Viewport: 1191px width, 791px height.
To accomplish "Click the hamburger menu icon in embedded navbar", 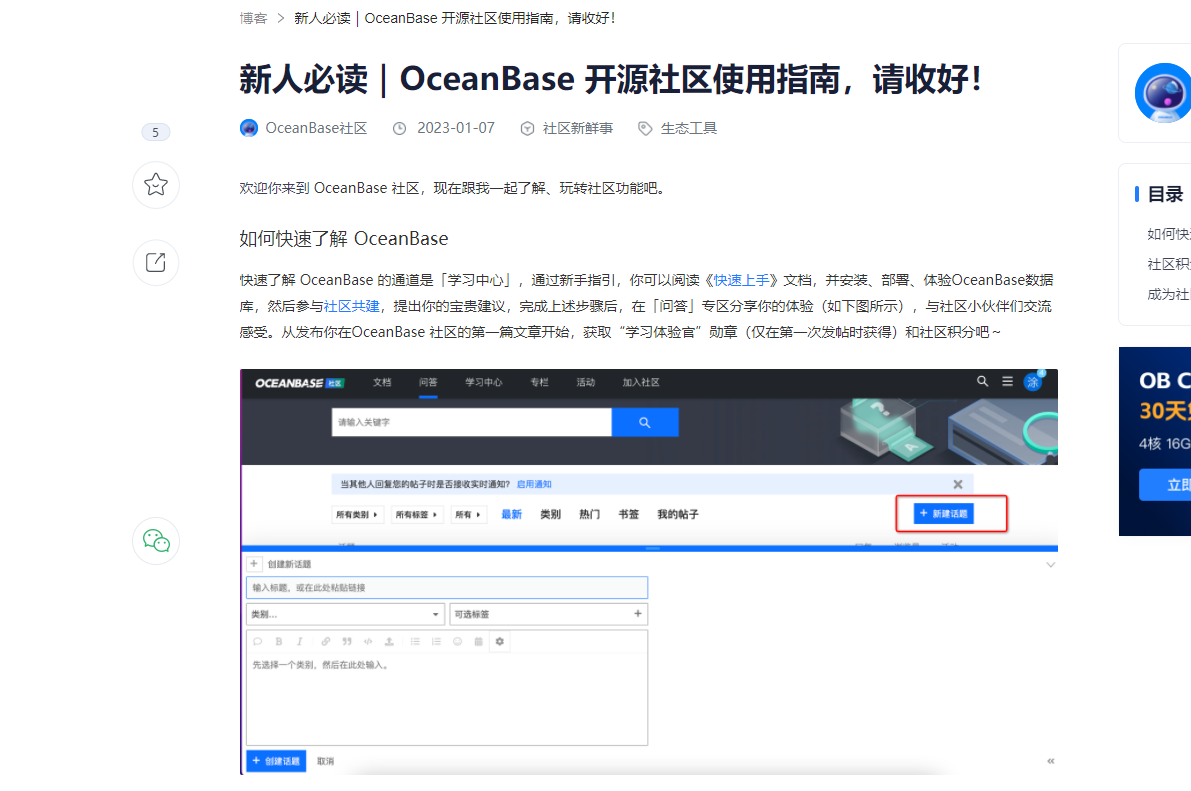I will [1007, 381].
